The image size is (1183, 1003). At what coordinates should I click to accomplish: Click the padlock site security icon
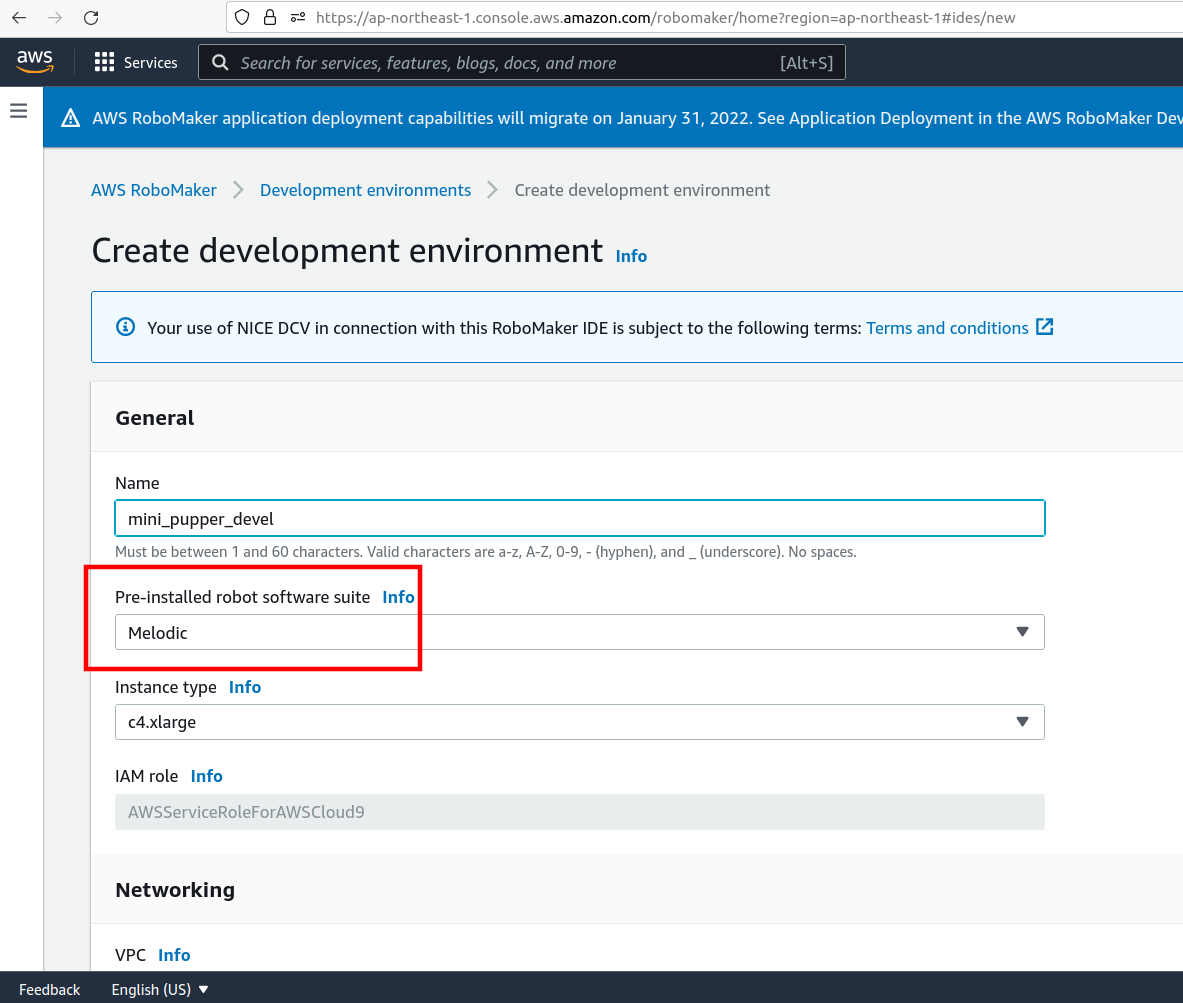[269, 17]
